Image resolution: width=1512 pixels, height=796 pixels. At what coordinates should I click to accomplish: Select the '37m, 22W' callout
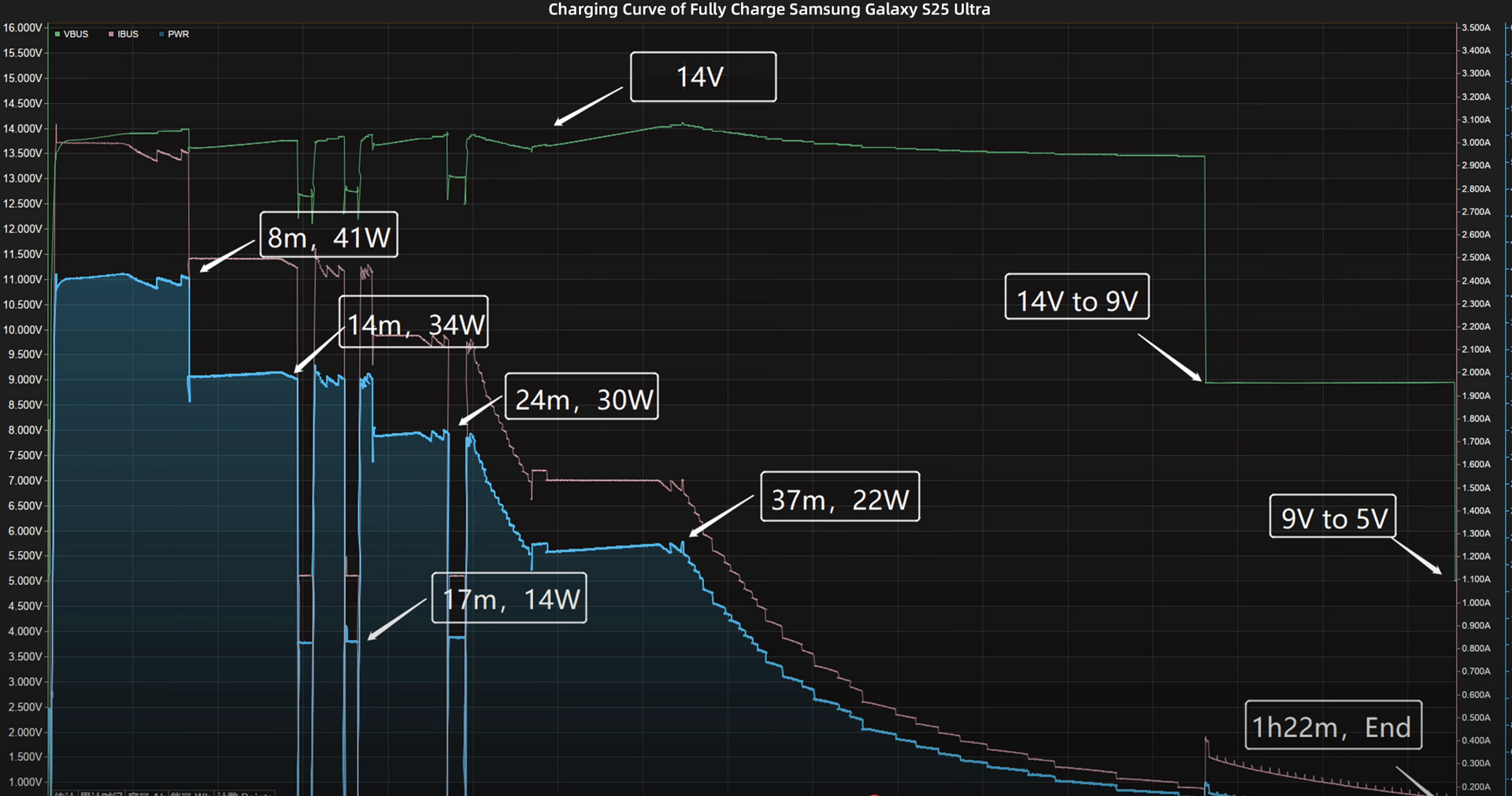tap(839, 497)
